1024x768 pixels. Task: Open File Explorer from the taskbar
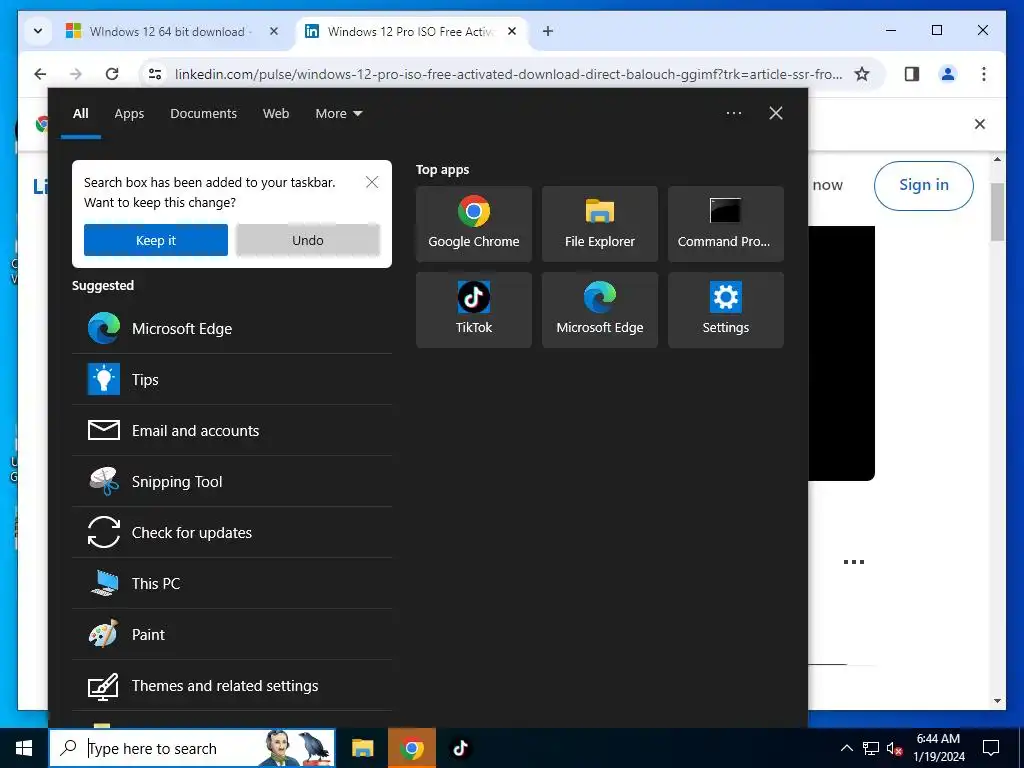(362, 748)
